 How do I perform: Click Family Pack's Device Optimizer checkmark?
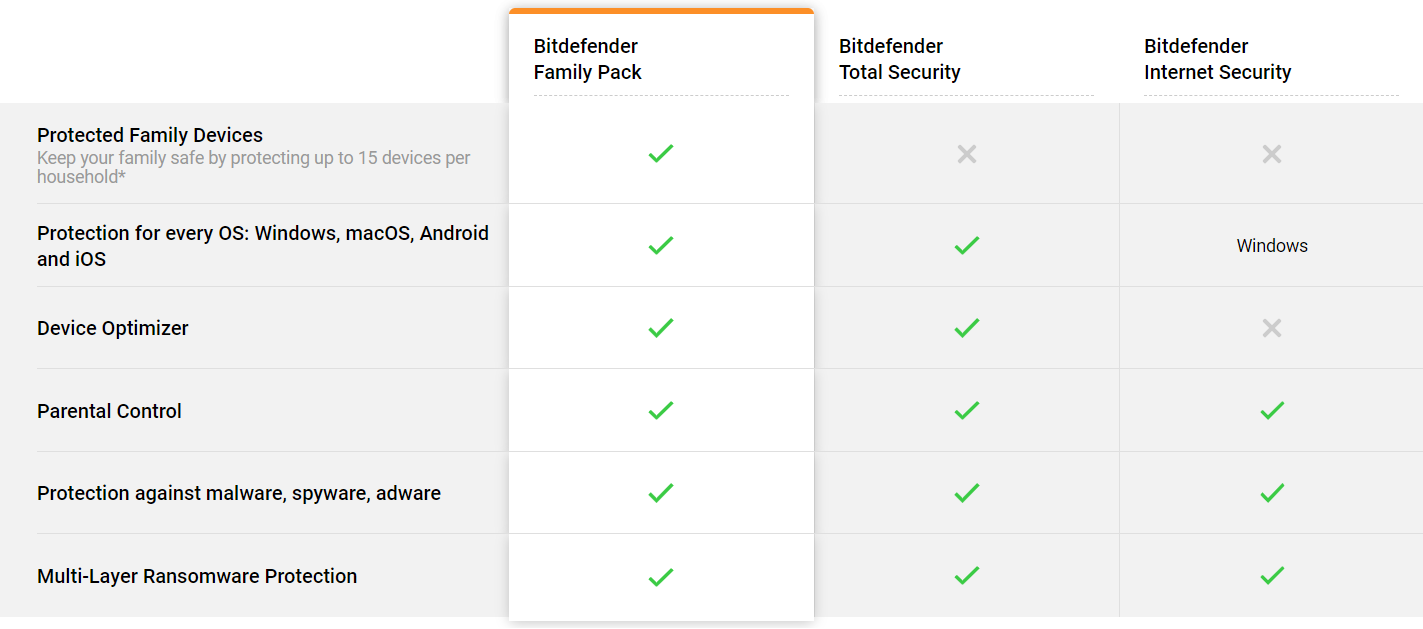(x=661, y=328)
